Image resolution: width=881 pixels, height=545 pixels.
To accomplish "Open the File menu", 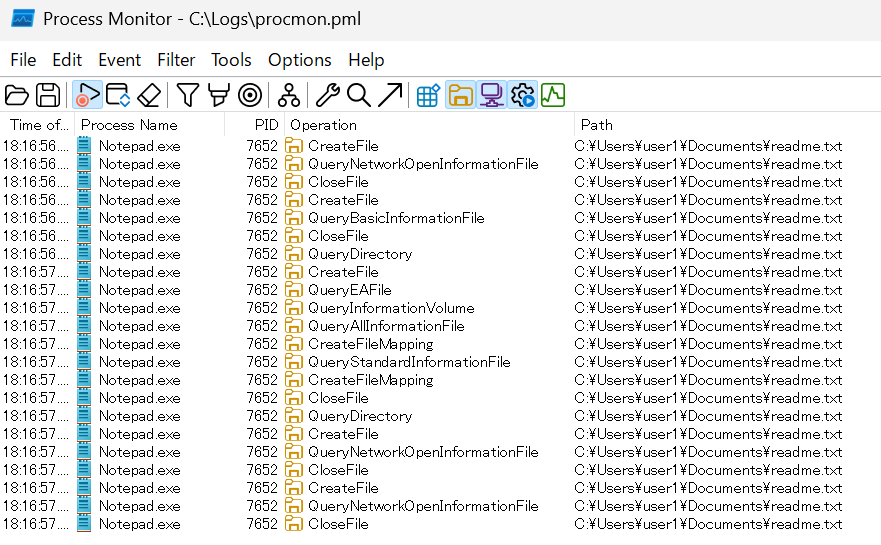I will coord(23,60).
